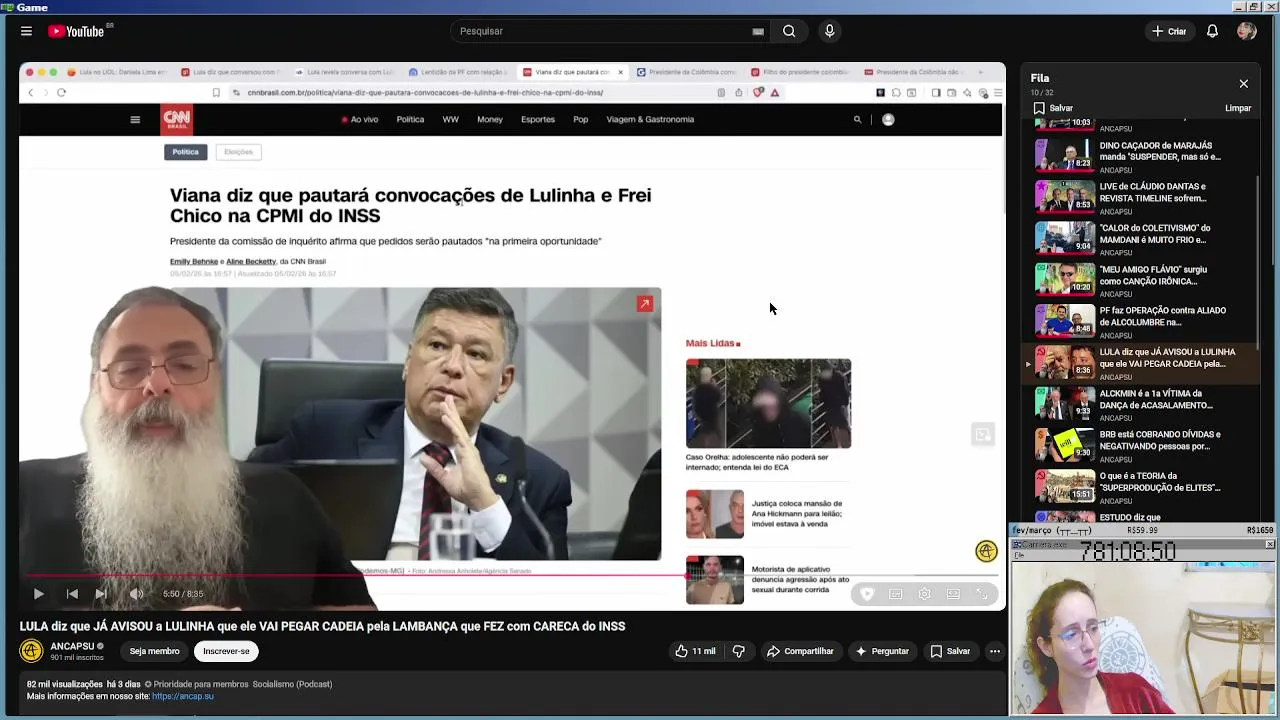Click the CNN site hamburger menu in the video
Viewport: 1280px width, 720px height.
click(135, 120)
